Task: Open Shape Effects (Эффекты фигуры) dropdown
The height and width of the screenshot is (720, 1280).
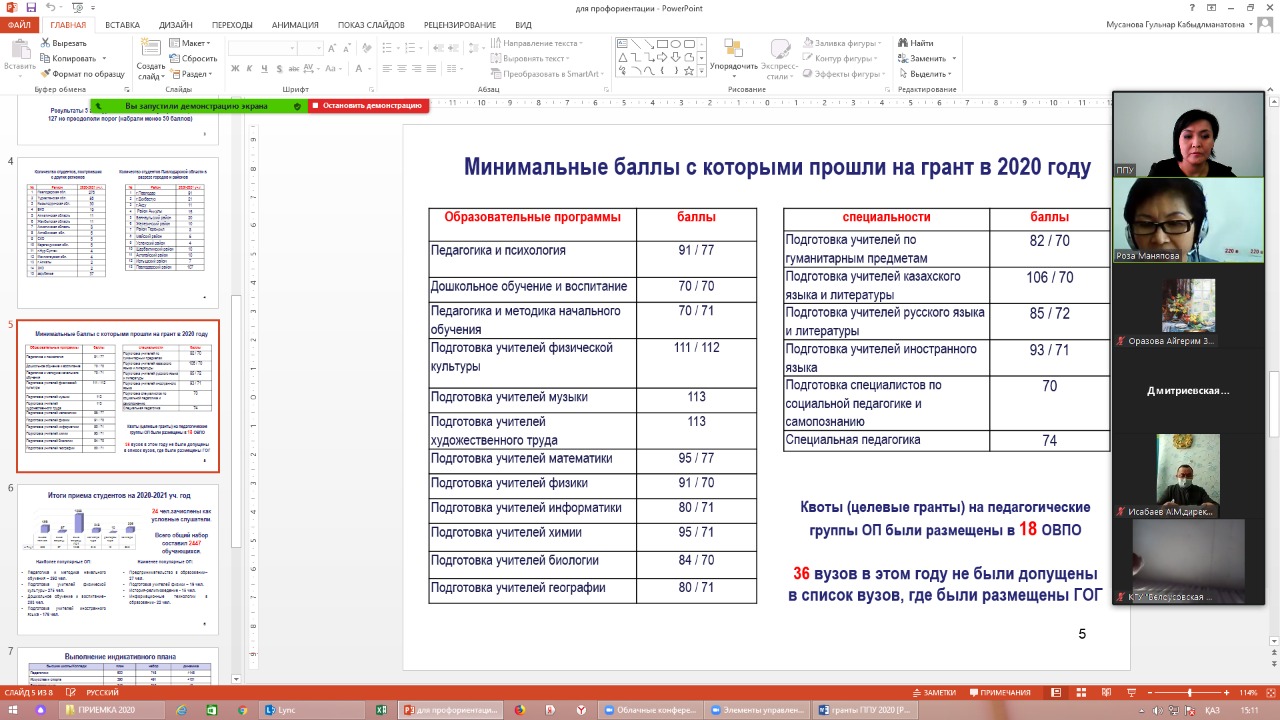Action: (843, 73)
